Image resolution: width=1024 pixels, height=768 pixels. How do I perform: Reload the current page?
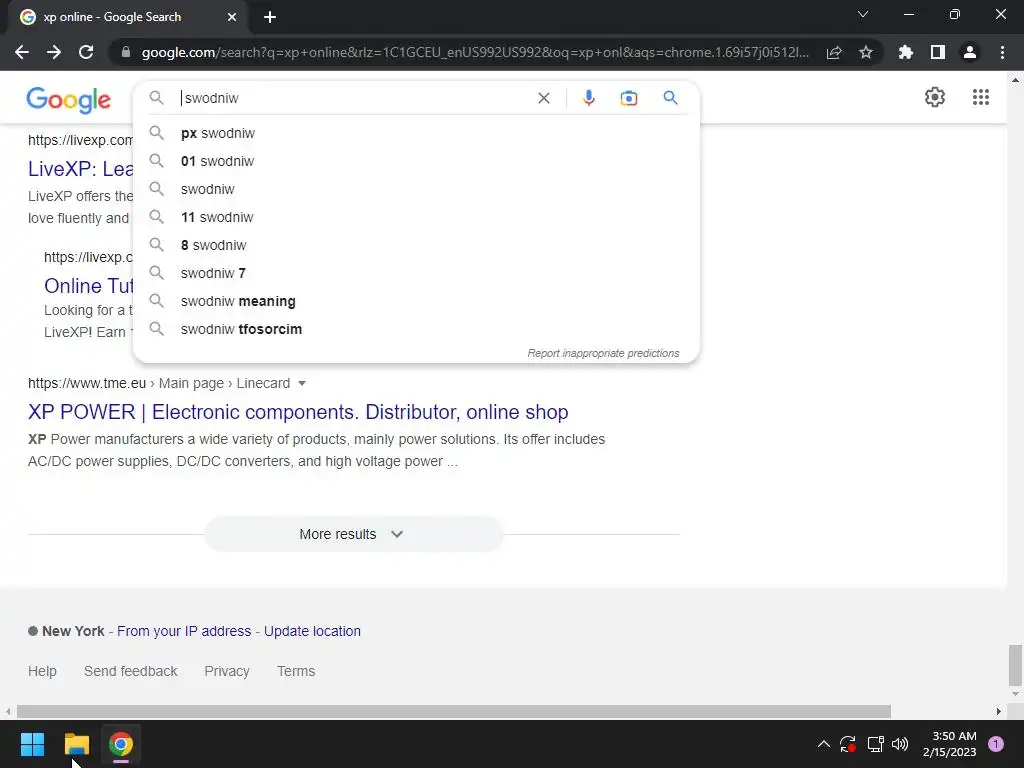(x=86, y=52)
